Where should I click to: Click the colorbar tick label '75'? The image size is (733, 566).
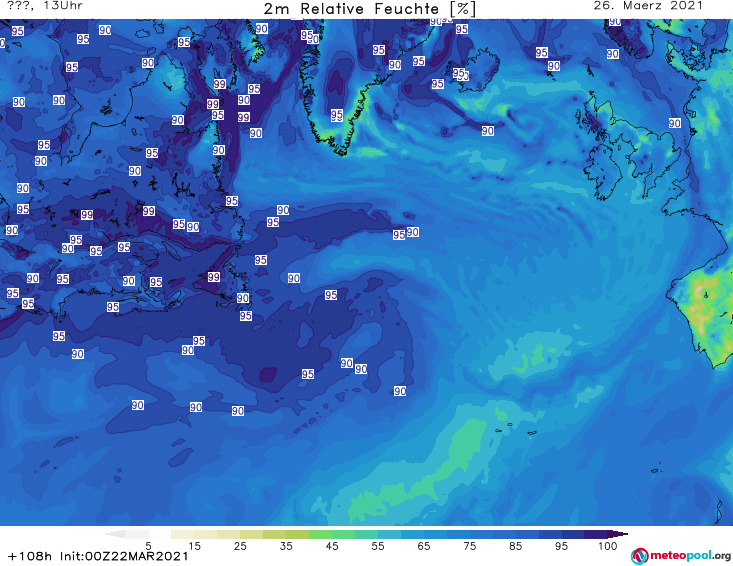[x=469, y=545]
